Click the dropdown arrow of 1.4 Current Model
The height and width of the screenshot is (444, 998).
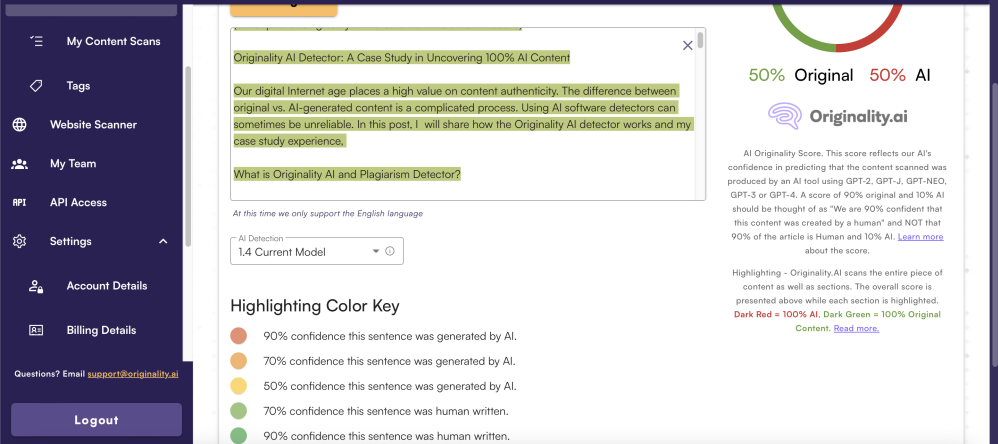pyautogui.click(x=376, y=251)
